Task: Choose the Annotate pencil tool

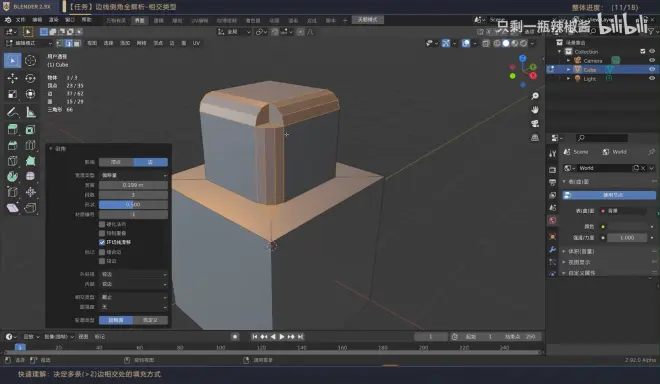Action: (x=13, y=112)
